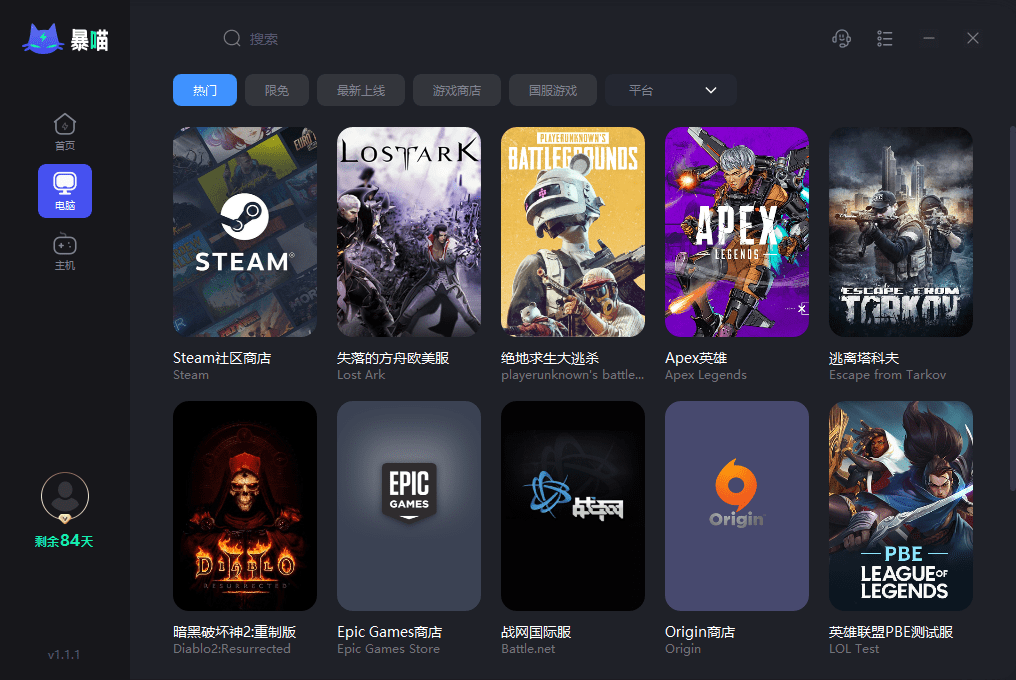Expand the 平台 platform dropdown
This screenshot has height=680, width=1016.
point(671,90)
